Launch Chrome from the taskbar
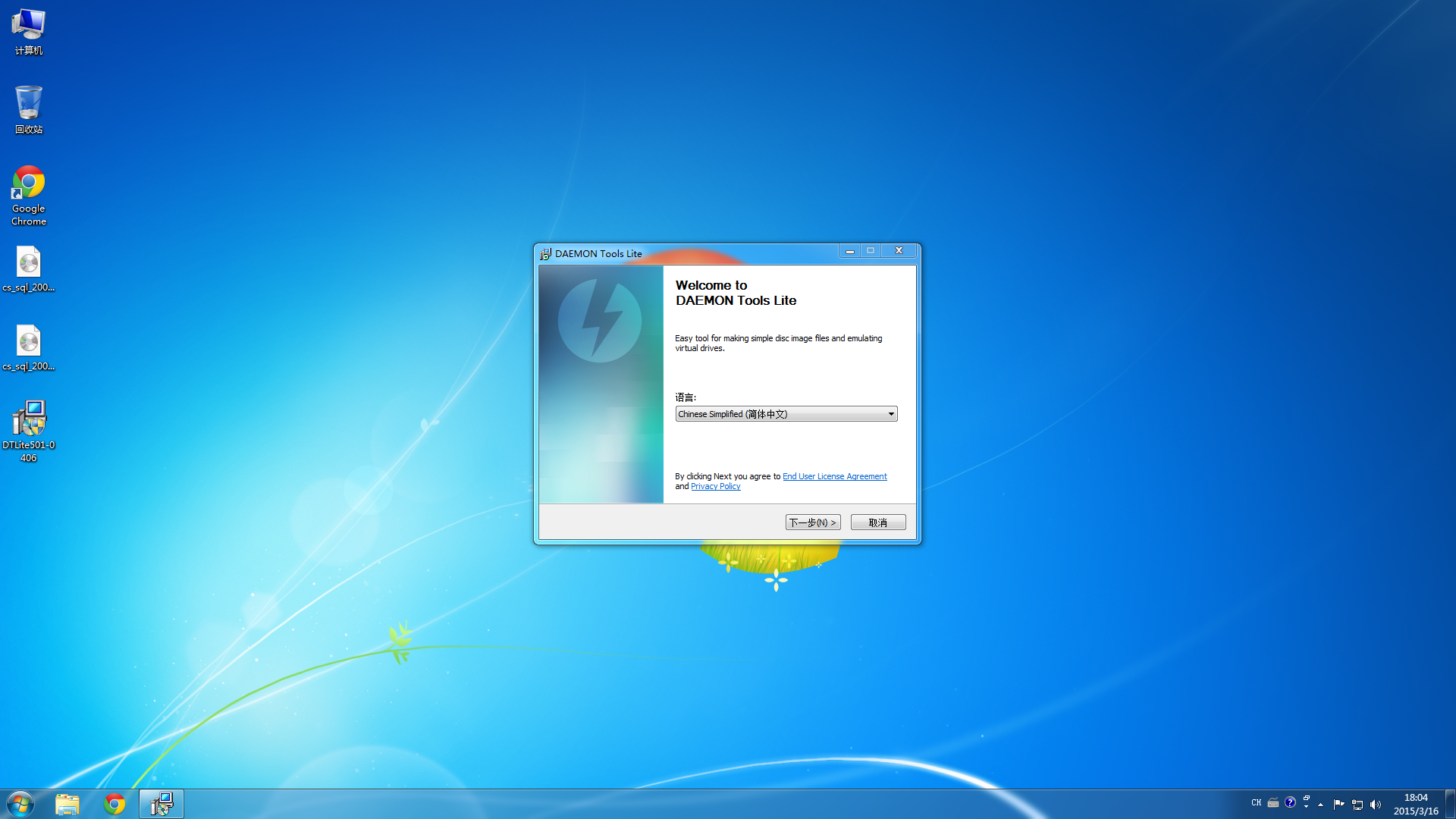Image resolution: width=1456 pixels, height=819 pixels. coord(115,804)
